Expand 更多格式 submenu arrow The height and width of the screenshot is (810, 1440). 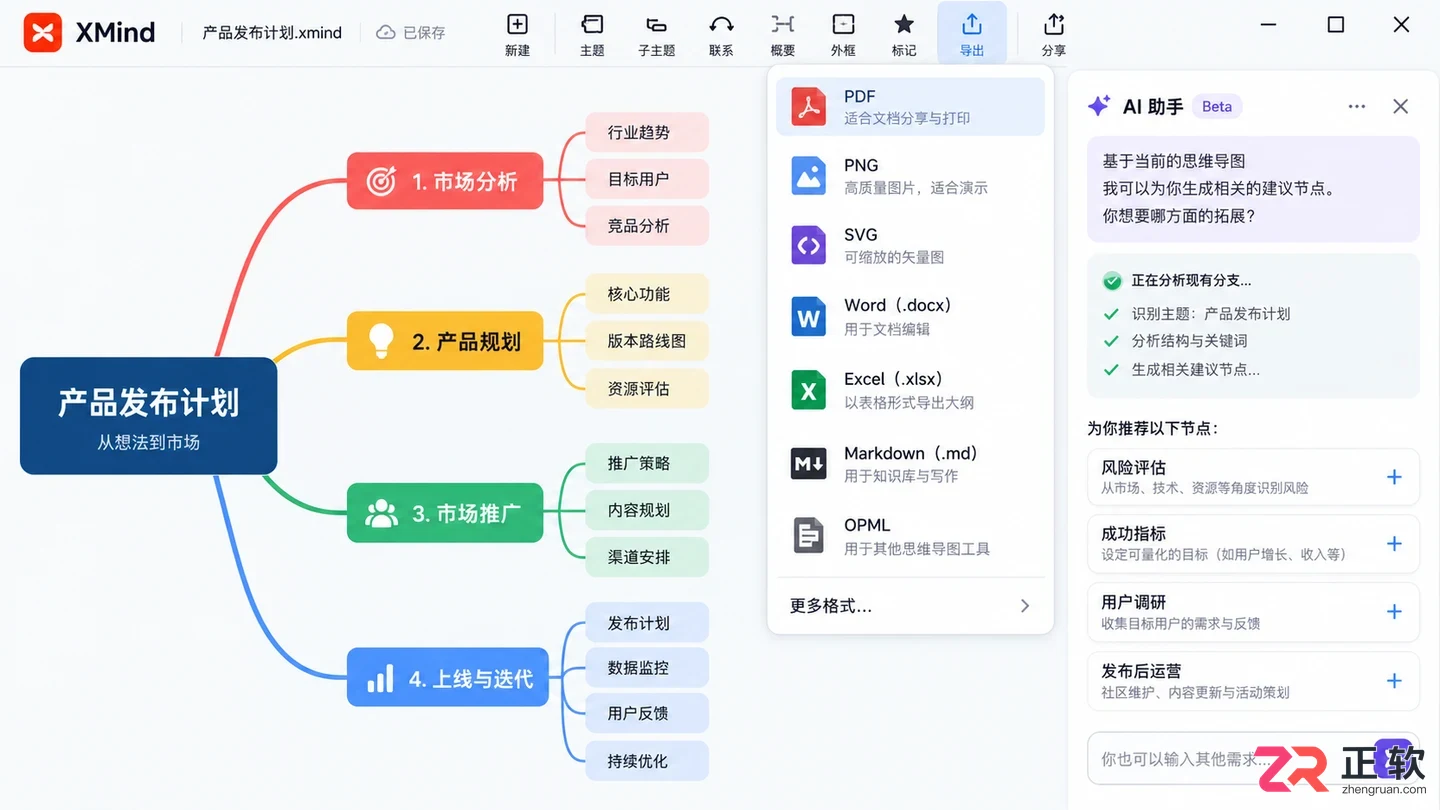tap(1025, 606)
